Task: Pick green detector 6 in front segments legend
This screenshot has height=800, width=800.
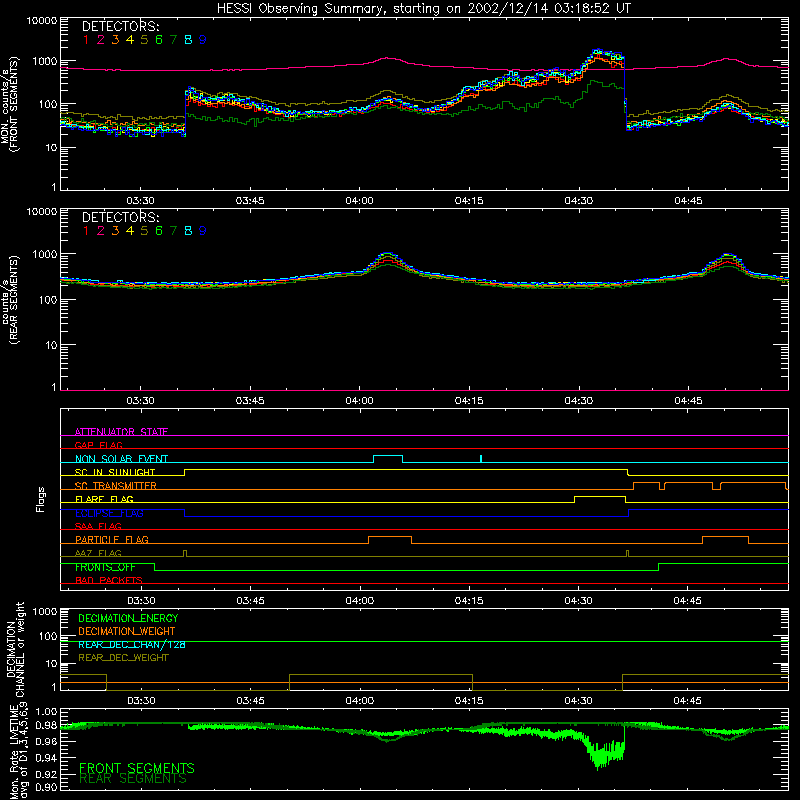Action: click(159, 40)
